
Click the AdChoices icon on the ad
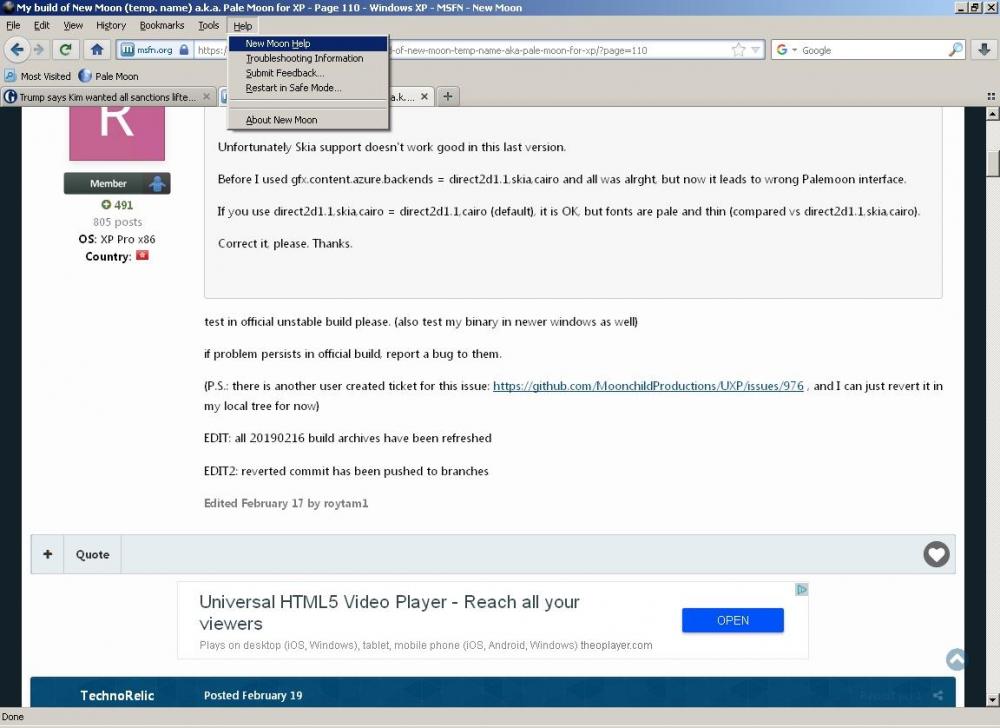click(802, 590)
